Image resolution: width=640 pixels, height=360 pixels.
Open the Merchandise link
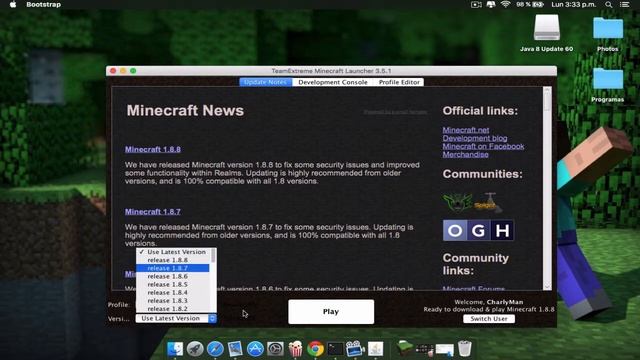tap(465, 154)
